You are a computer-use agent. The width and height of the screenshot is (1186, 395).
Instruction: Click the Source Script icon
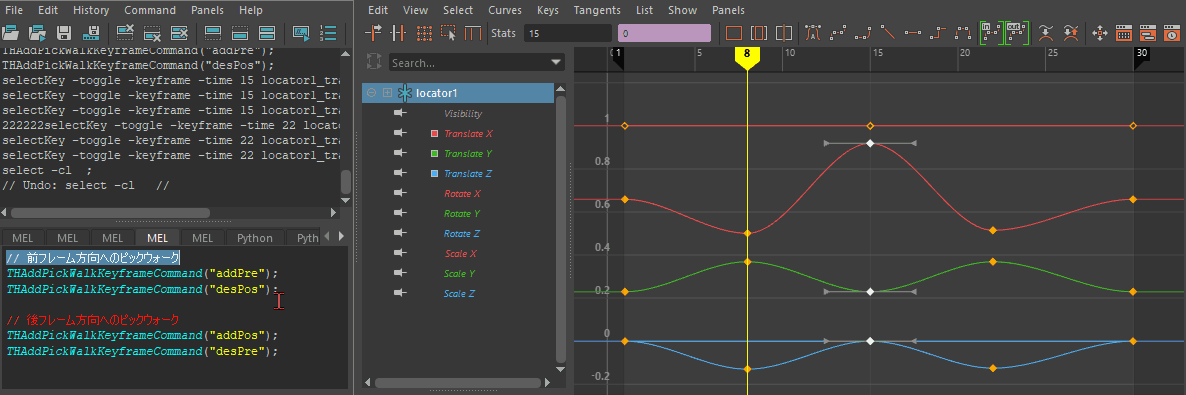[x=37, y=33]
